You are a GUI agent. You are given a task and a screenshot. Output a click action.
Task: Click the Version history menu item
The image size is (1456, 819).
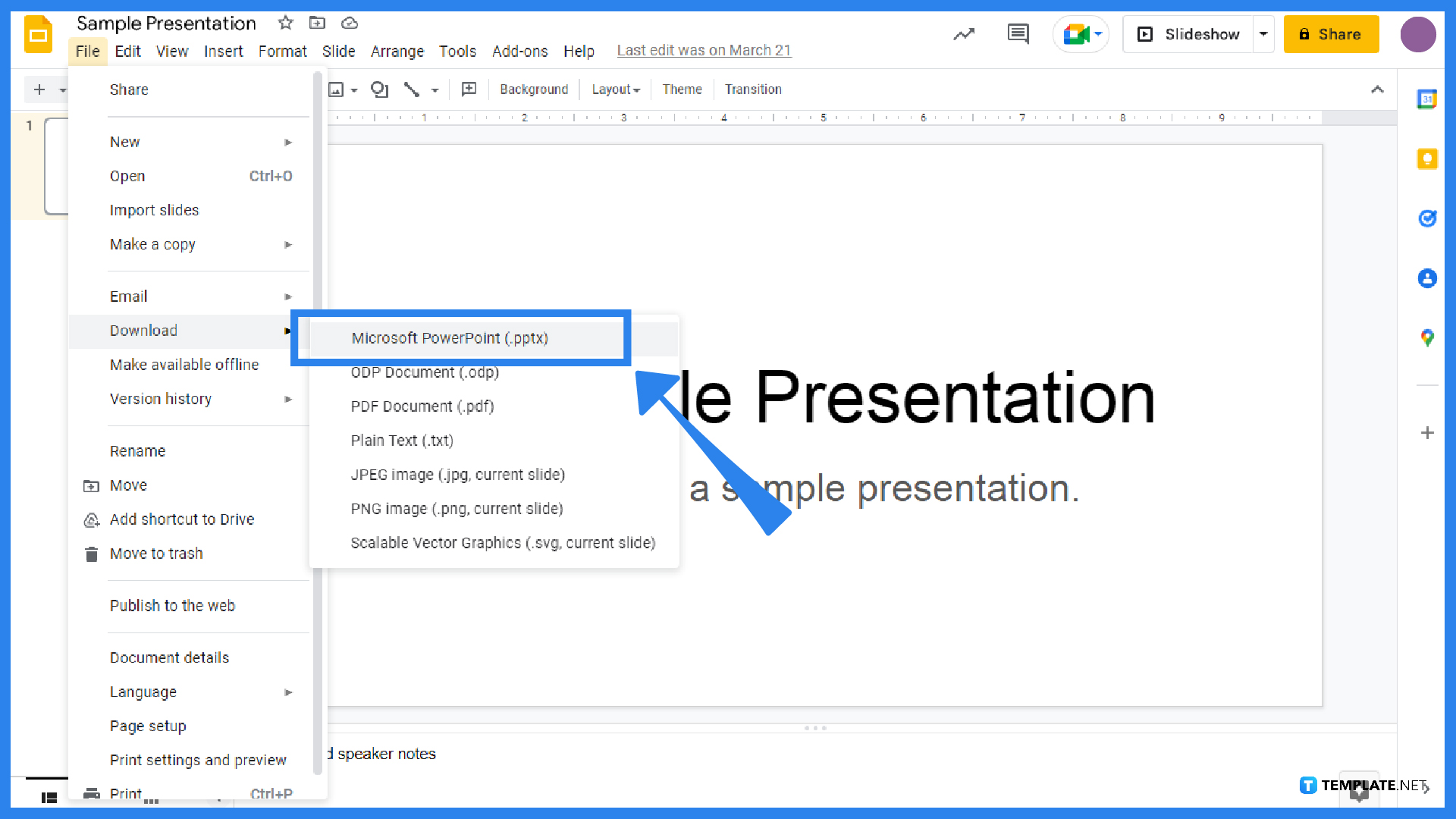pos(160,398)
